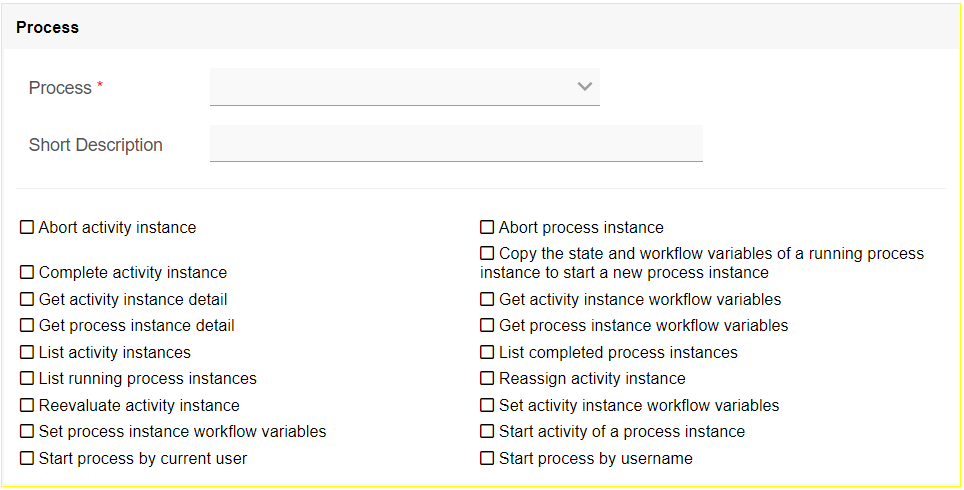Check Copy the state and workflow variables option
The width and height of the screenshot is (964, 490).
point(487,254)
